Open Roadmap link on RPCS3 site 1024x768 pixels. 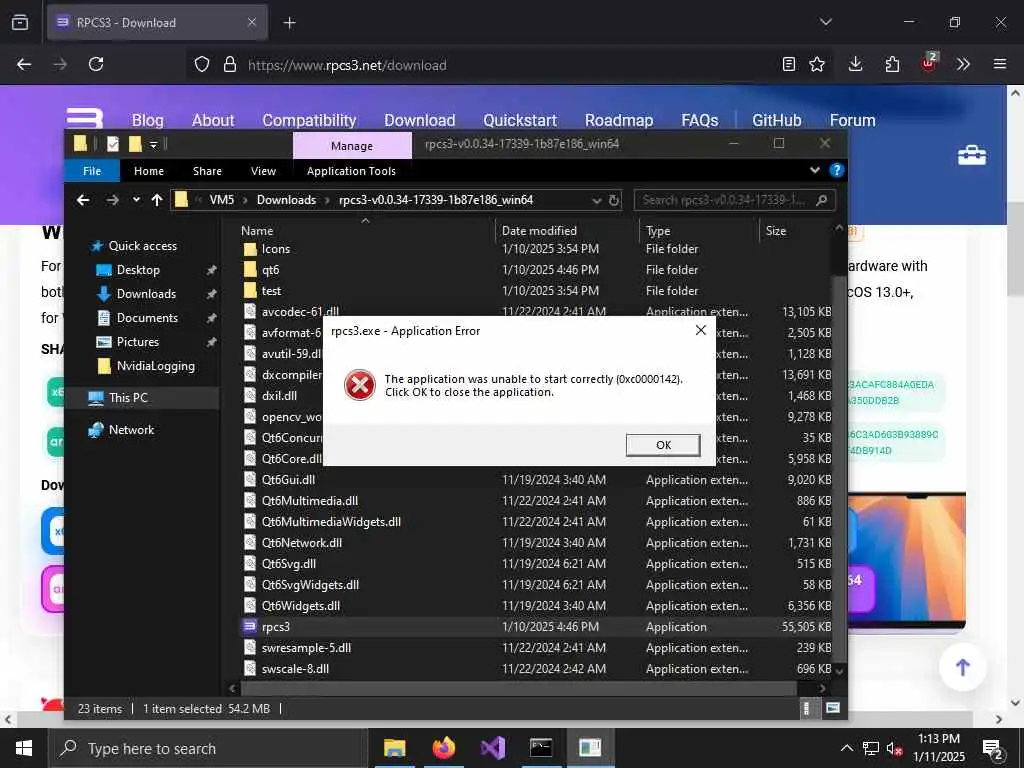coord(619,120)
